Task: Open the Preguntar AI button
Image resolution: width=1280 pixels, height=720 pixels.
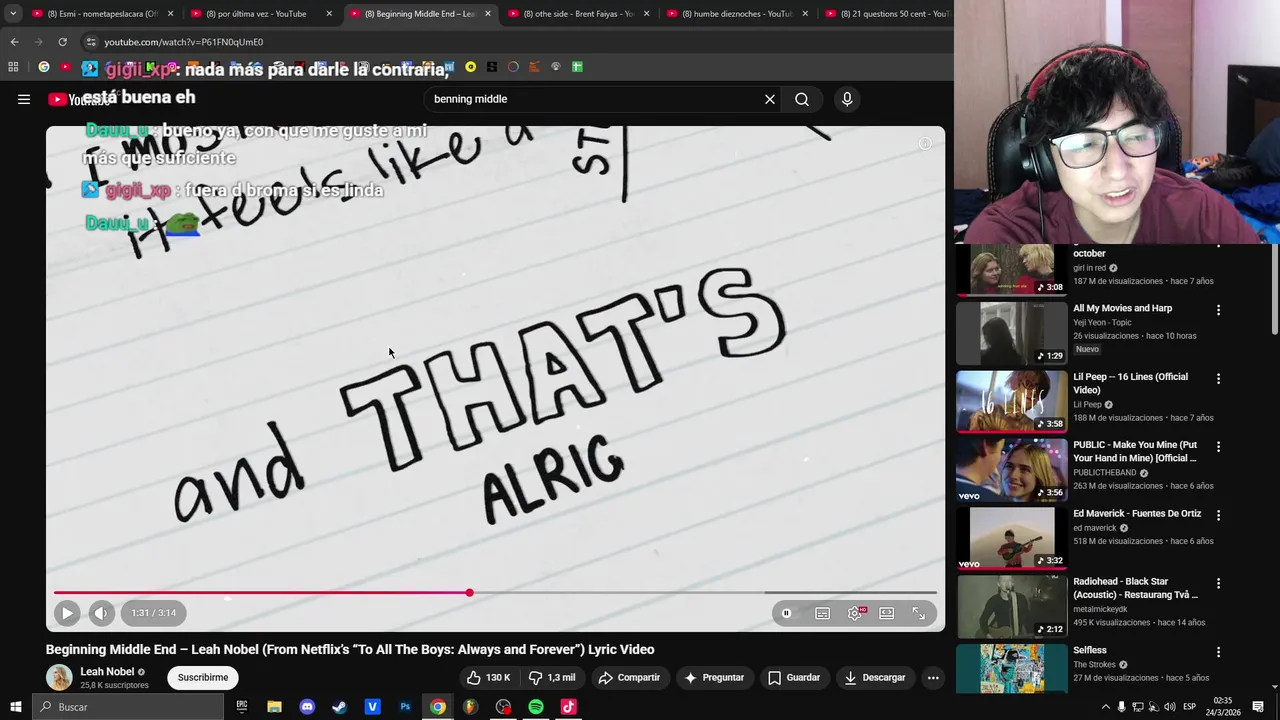Action: click(x=713, y=678)
